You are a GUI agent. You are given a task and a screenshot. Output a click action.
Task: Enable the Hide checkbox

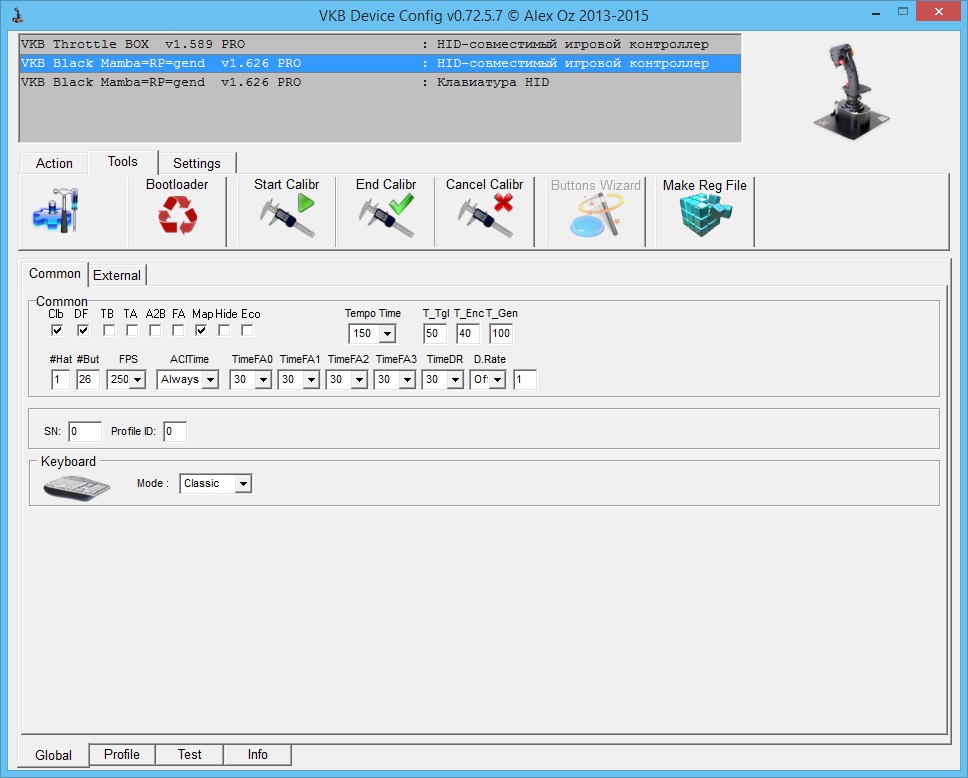[224, 330]
